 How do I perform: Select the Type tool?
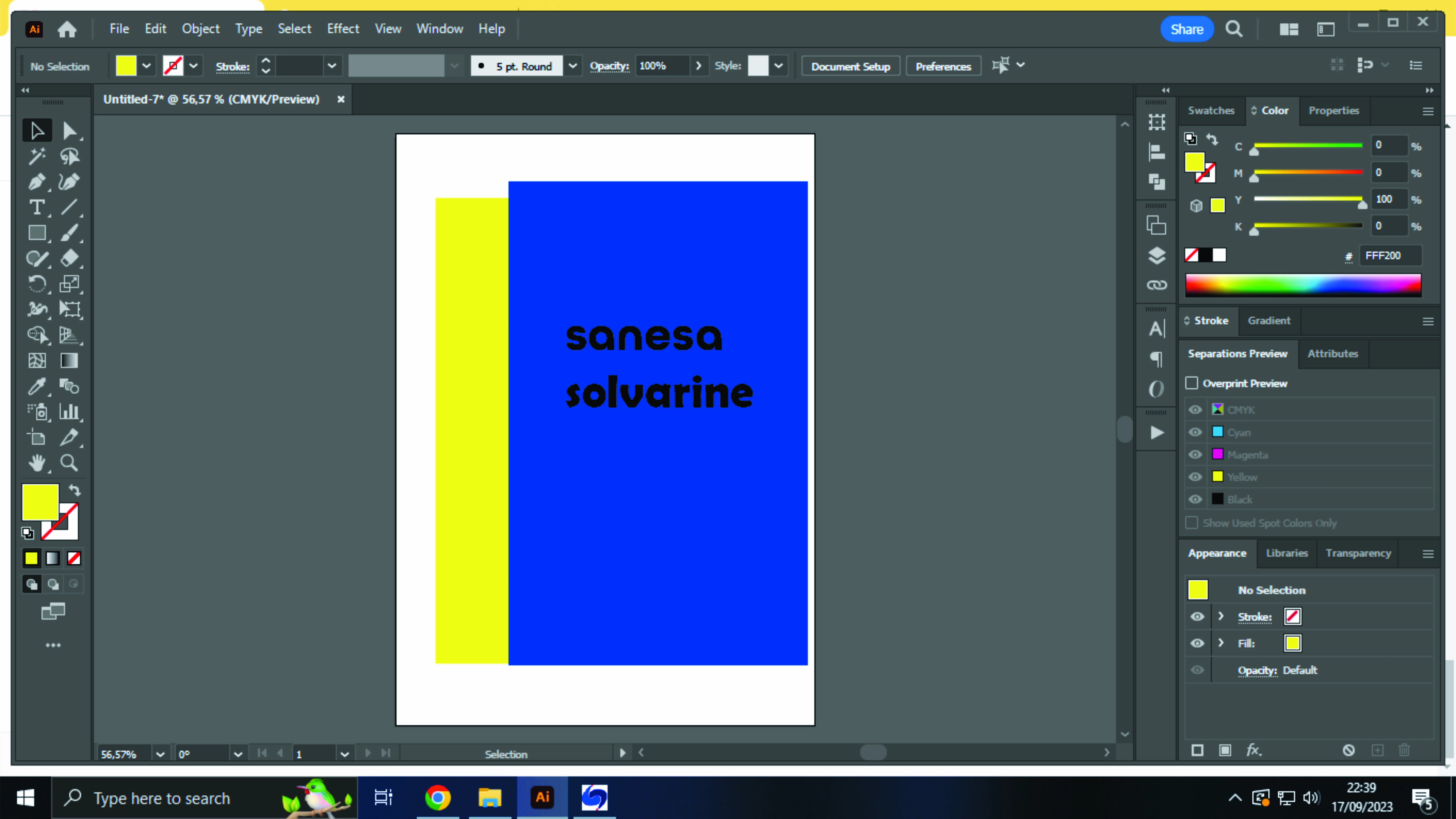37,208
